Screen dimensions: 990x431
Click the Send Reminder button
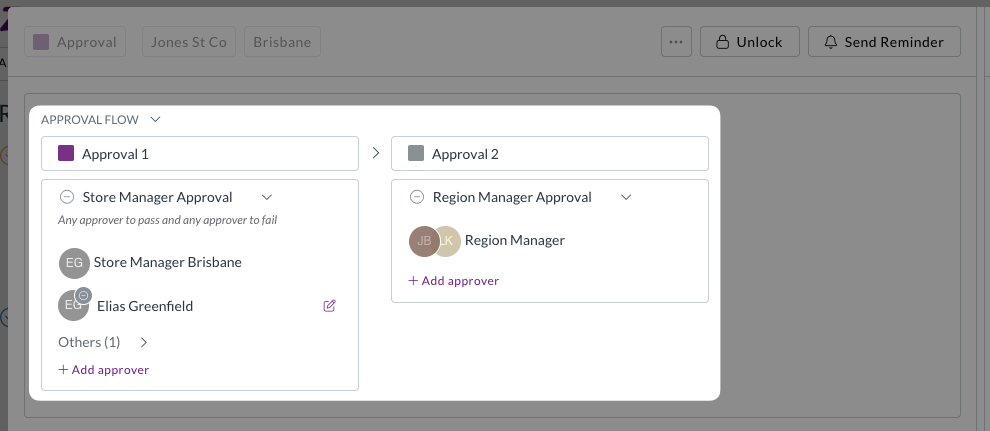(883, 42)
